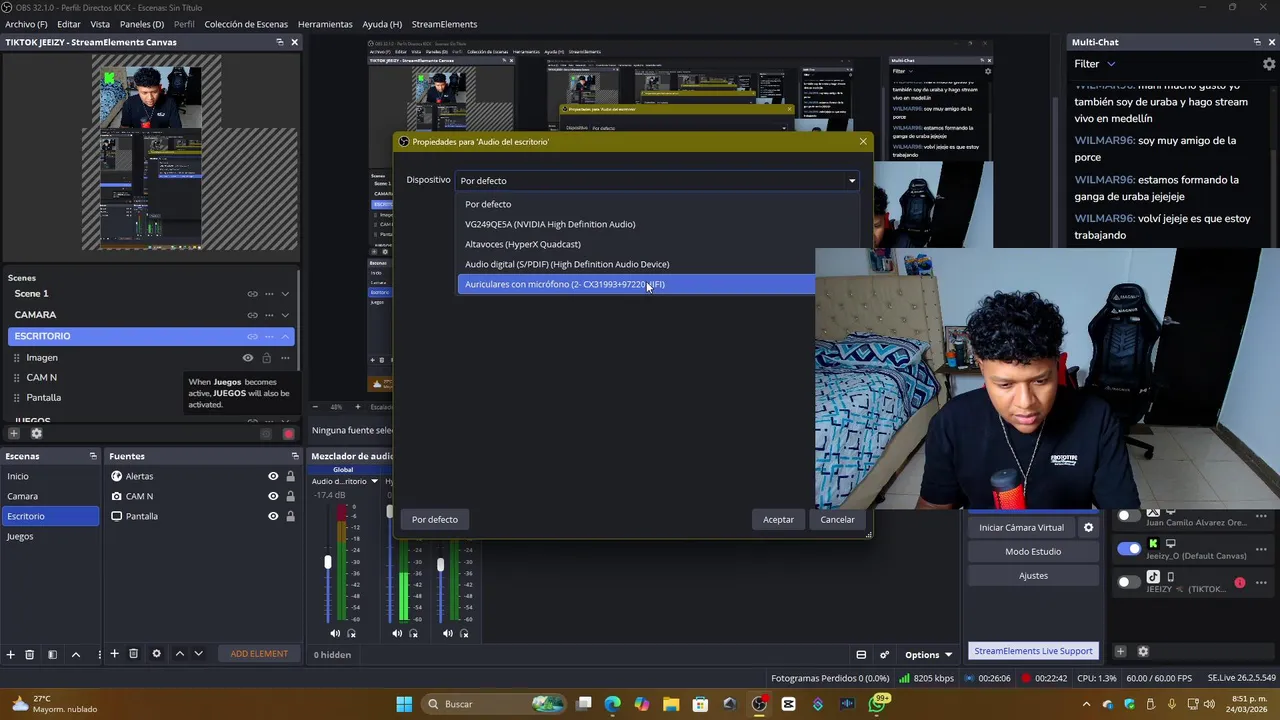This screenshot has height=720, width=1280.
Task: Select Juegos scene in Escenas list
Action: pos(50,536)
